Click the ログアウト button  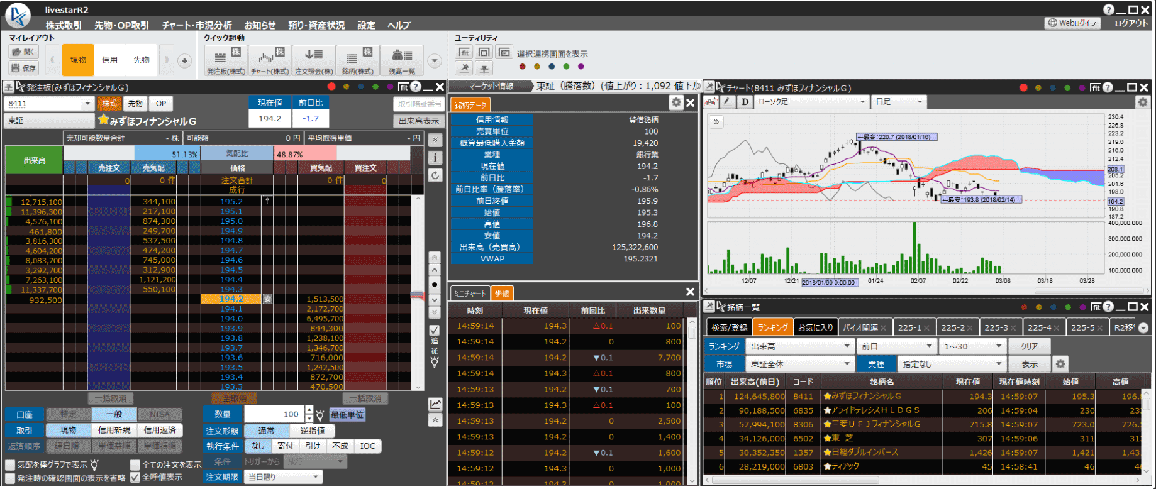[x=1132, y=24]
